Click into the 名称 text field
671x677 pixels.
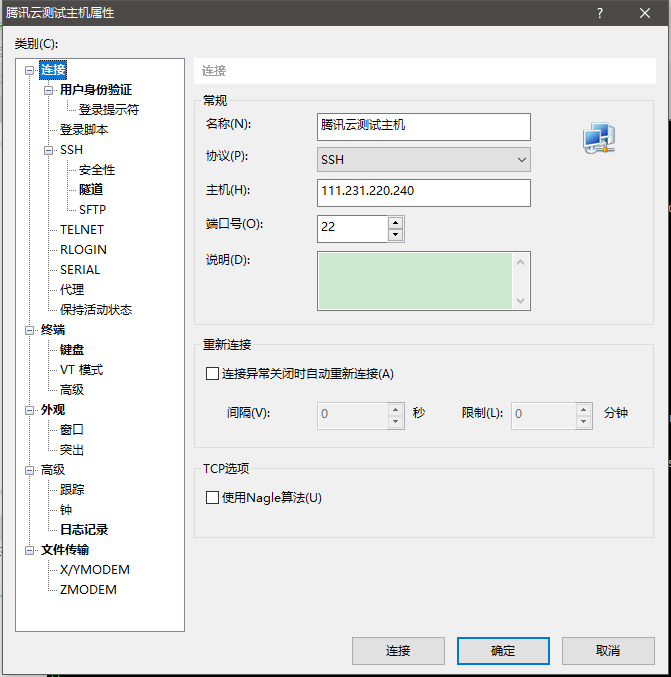coord(424,127)
